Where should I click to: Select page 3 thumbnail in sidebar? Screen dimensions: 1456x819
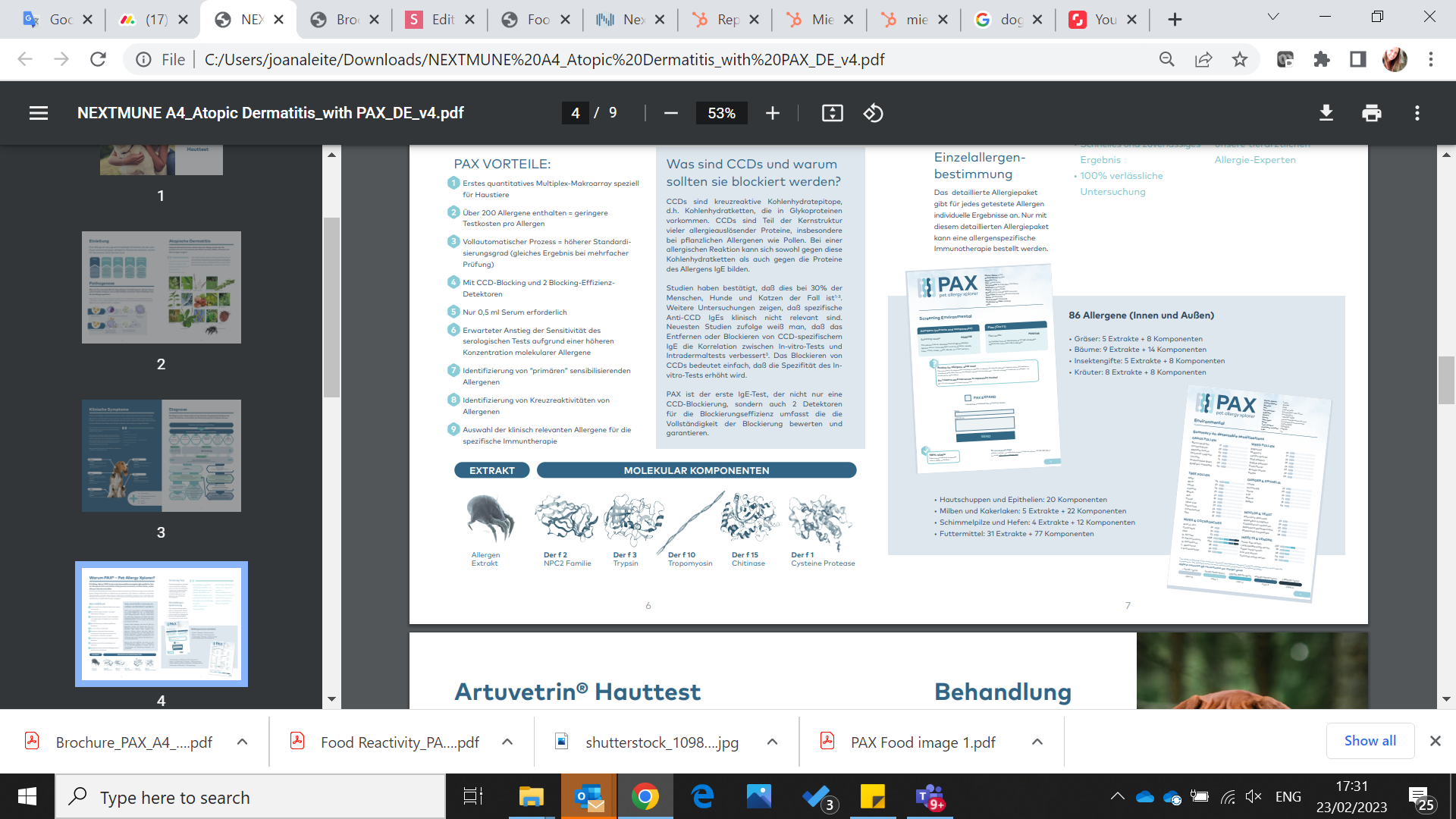pos(161,455)
